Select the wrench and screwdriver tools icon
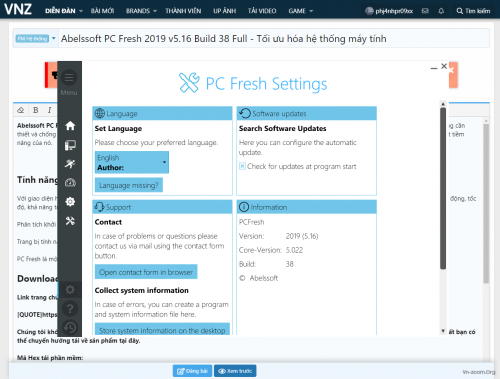 click(70, 221)
